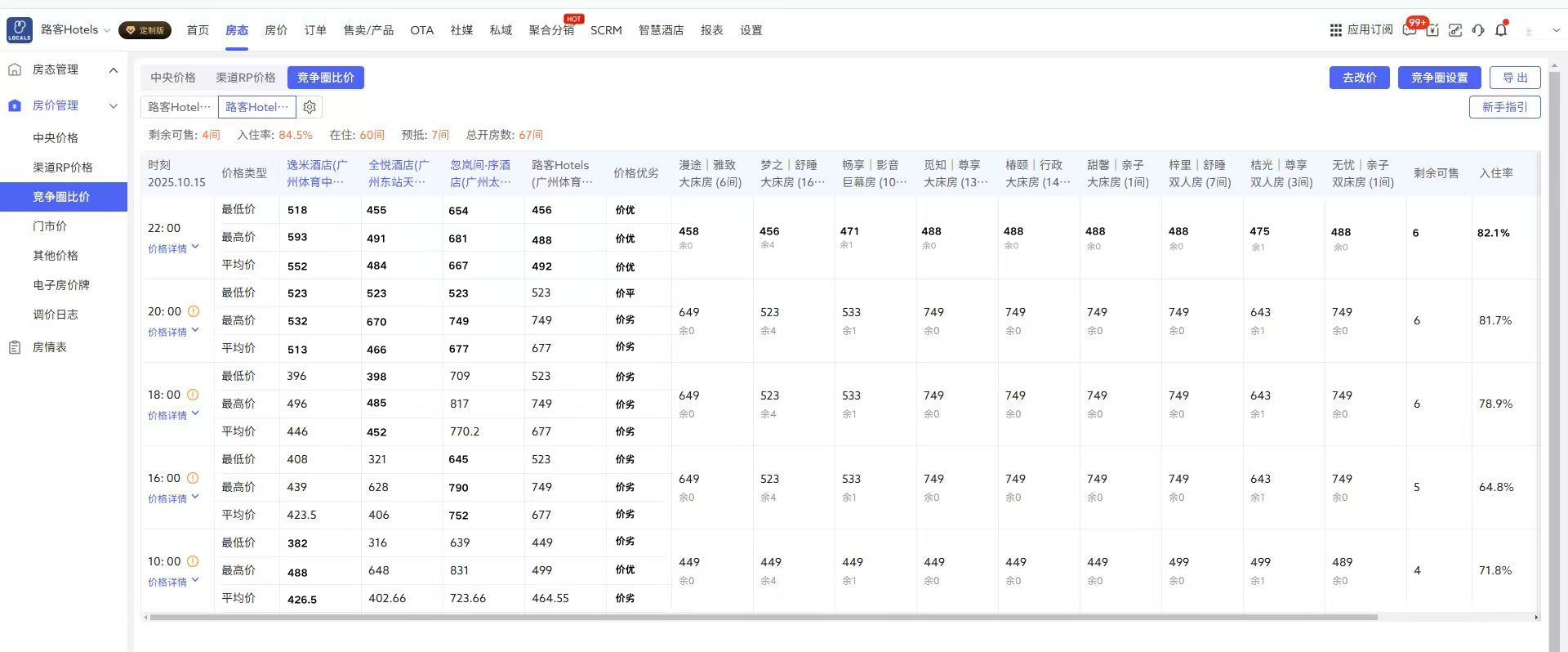
Task: Click the yen calendar icon in header
Action: coord(1432,30)
